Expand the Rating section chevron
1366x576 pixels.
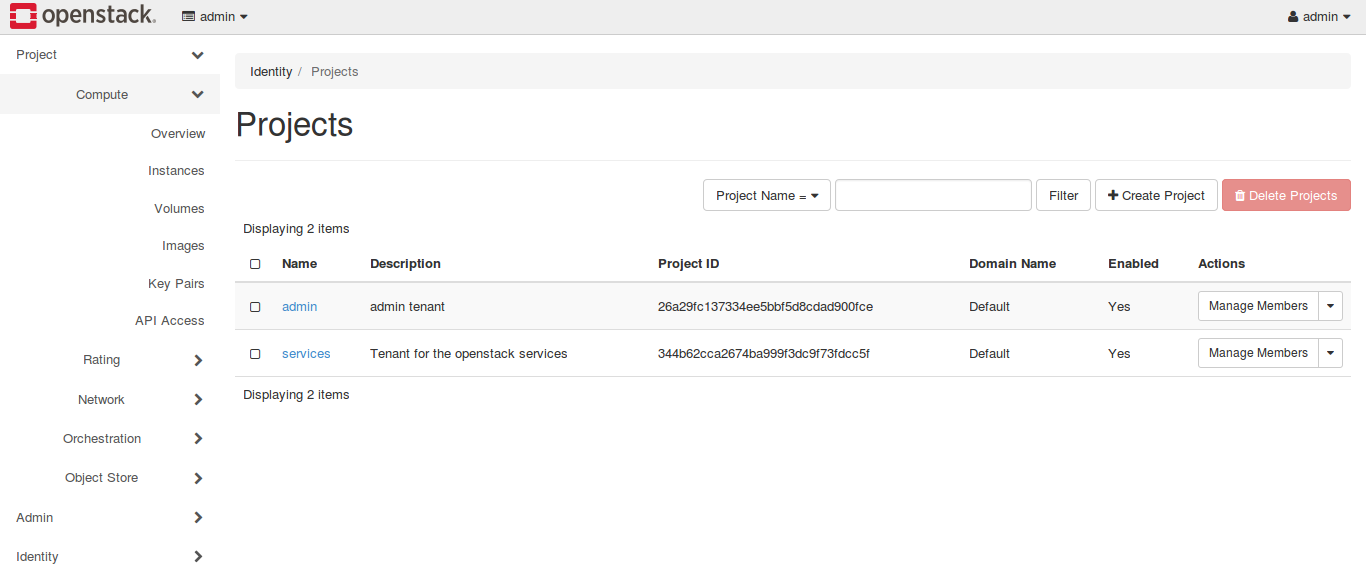click(x=198, y=360)
